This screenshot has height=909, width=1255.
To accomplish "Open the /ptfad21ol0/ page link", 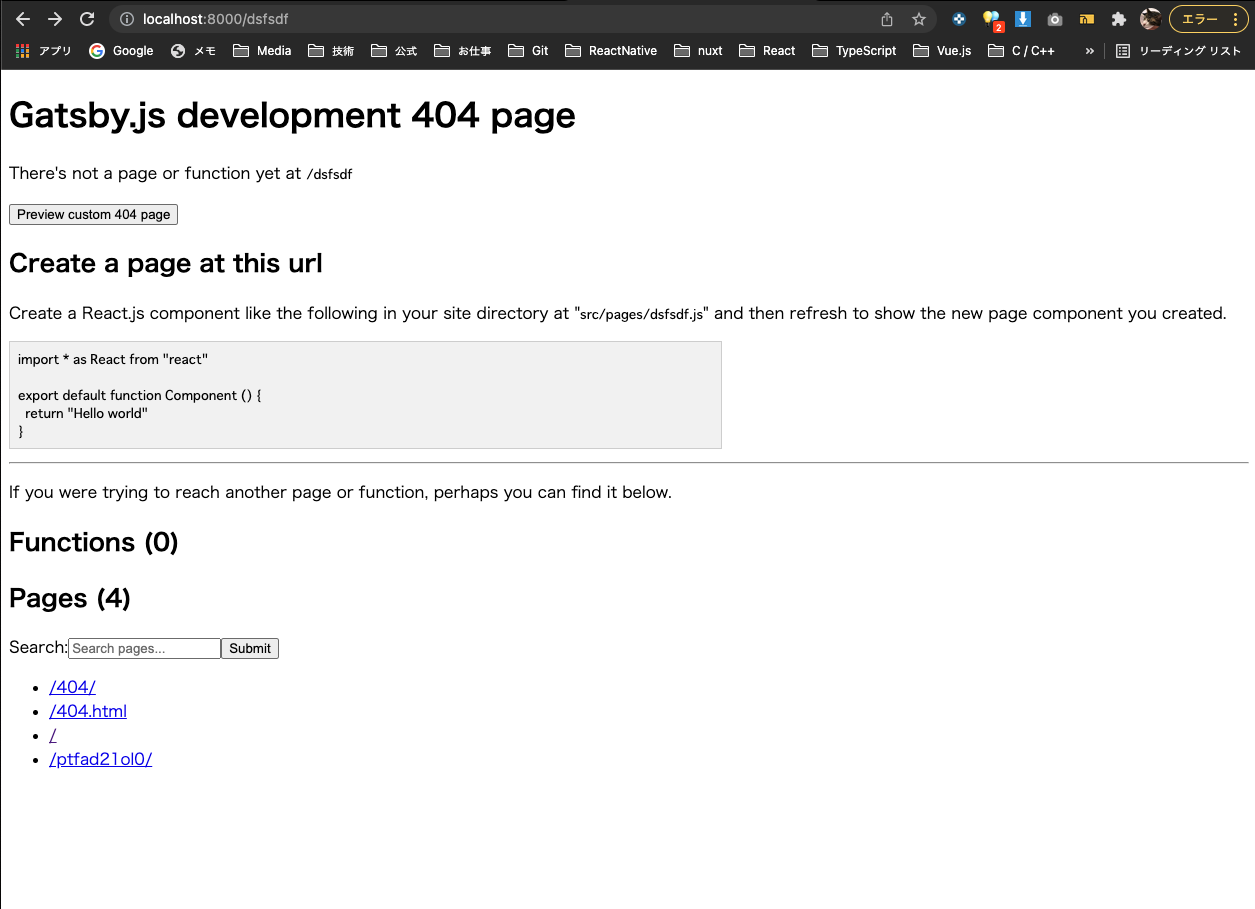I will tap(100, 759).
